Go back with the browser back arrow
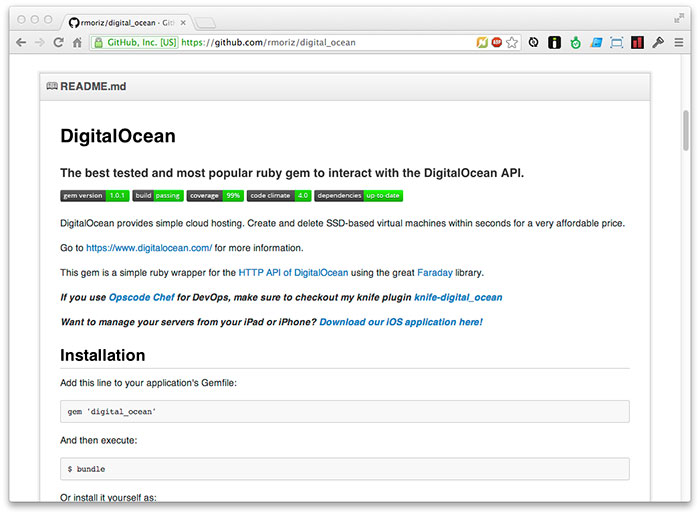This screenshot has width=700, height=515. (x=21, y=42)
